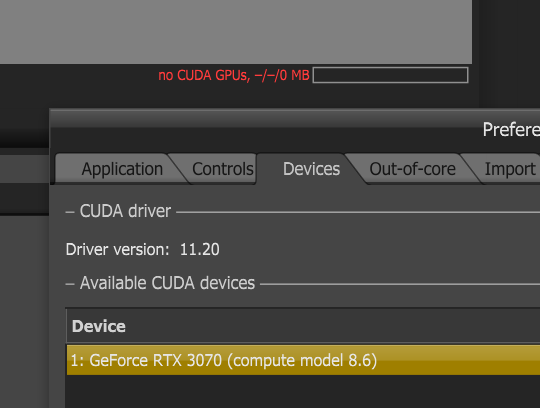Click the dark panel left of Preferences
Image resolution: width=540 pixels, height=408 pixels.
click(x=24, y=310)
